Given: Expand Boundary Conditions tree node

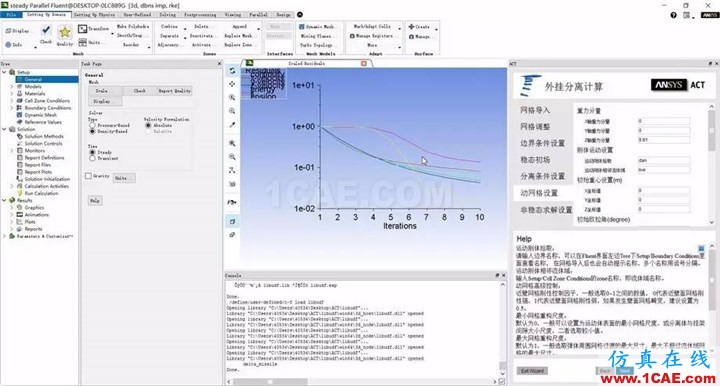Looking at the screenshot, I should coord(12,108).
